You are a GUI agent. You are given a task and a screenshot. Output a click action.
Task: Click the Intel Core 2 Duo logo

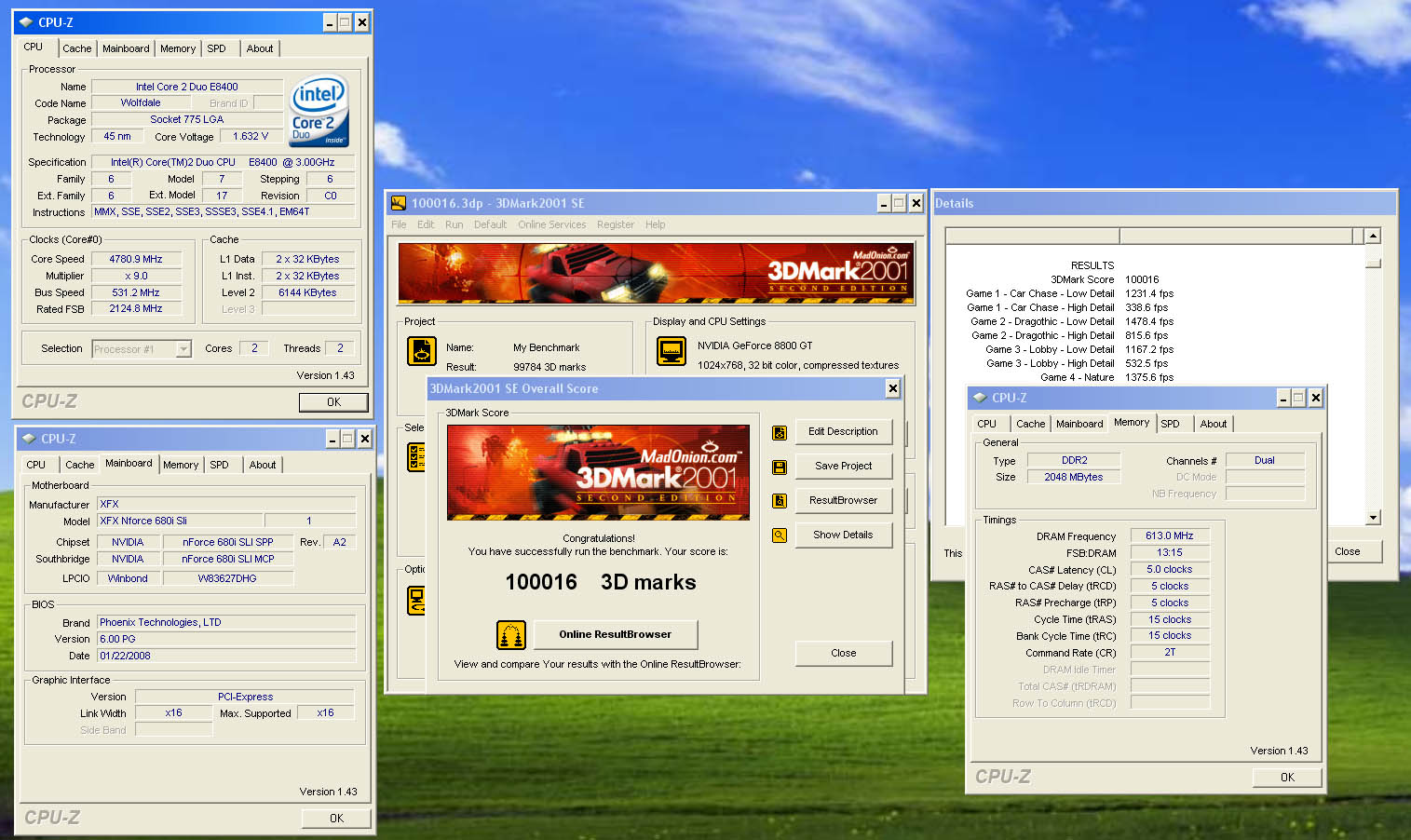click(319, 111)
